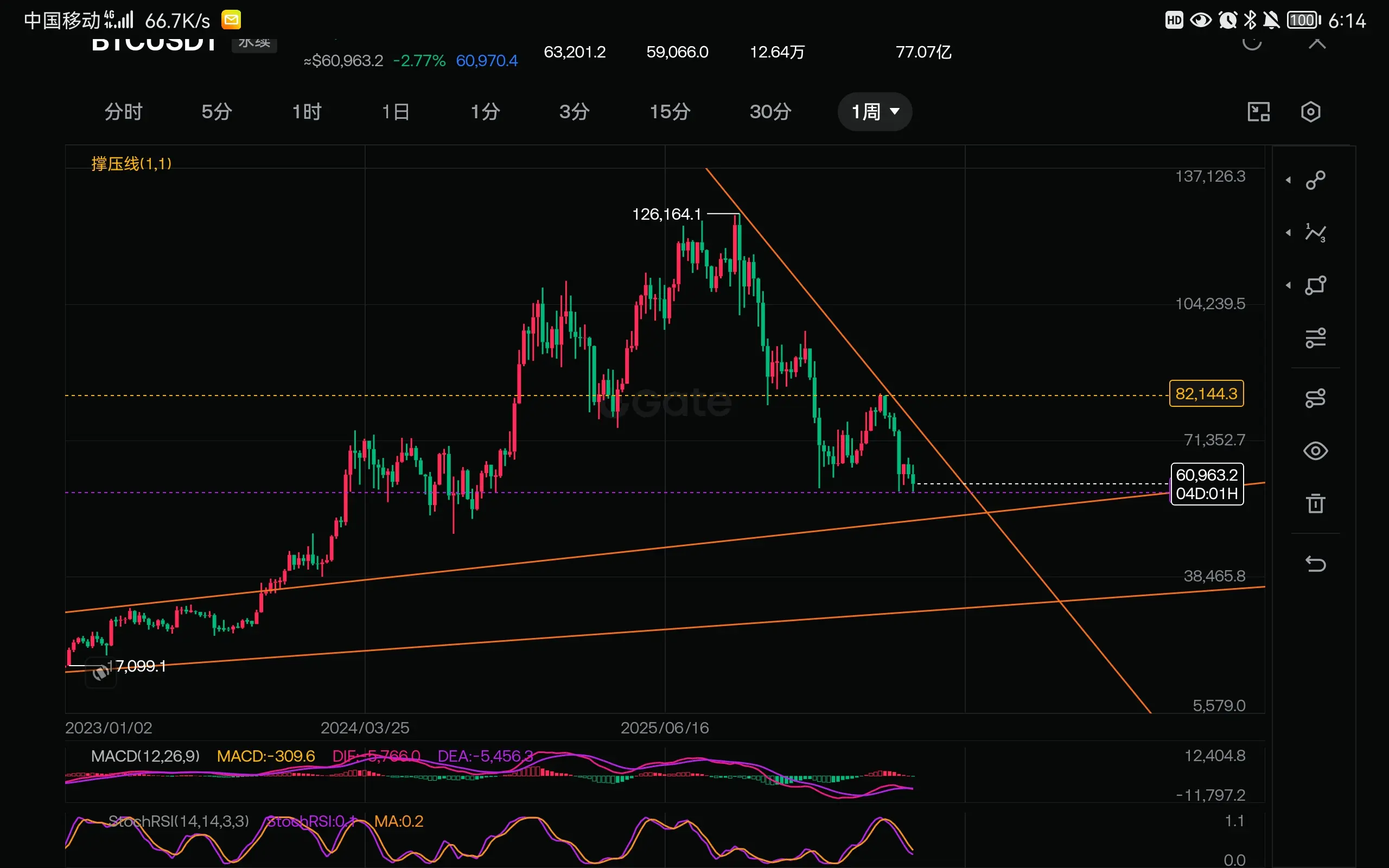Tap the 63,201.2 high value
Viewport: 1389px width, 868px height.
point(575,52)
